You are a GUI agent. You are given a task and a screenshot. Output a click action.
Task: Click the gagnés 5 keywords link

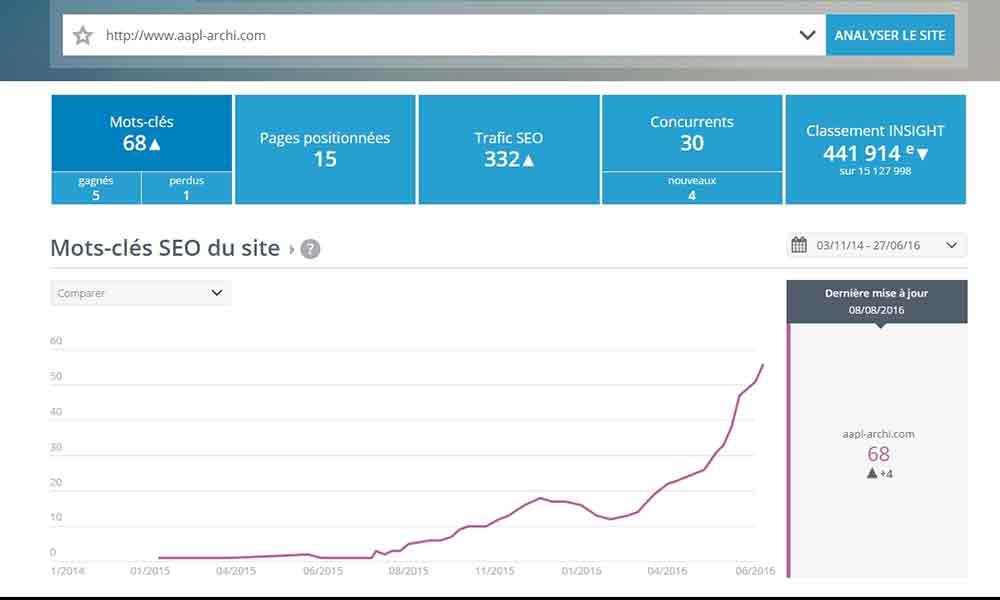pyautogui.click(x=96, y=188)
